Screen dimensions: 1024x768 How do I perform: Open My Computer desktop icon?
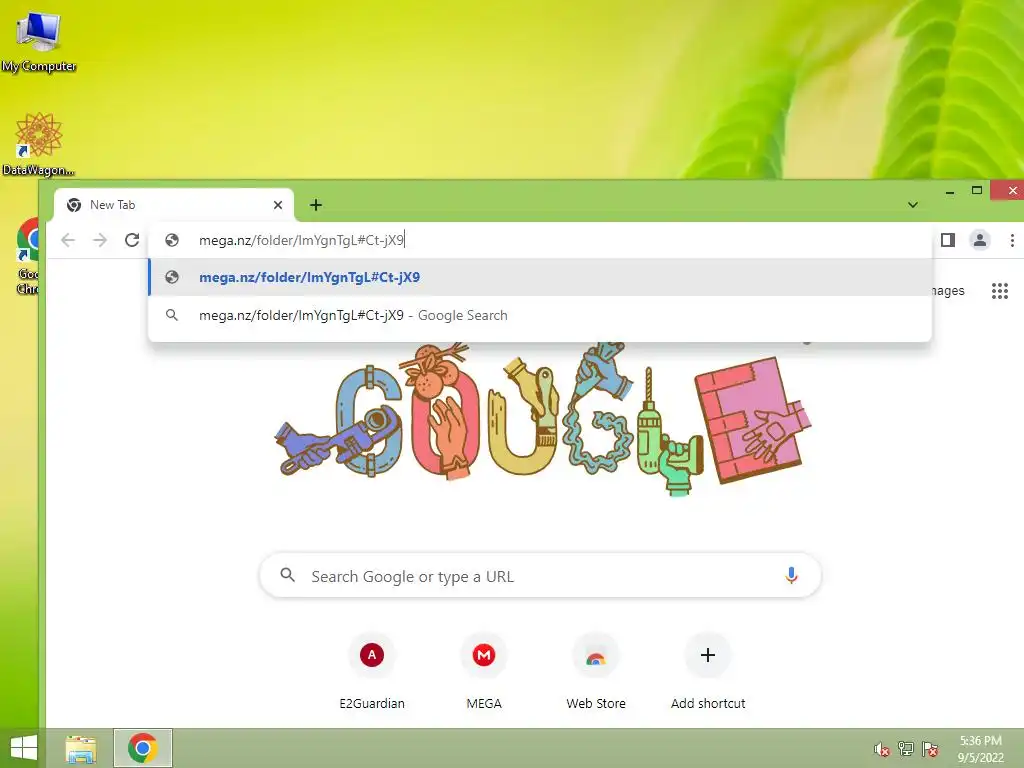39,40
